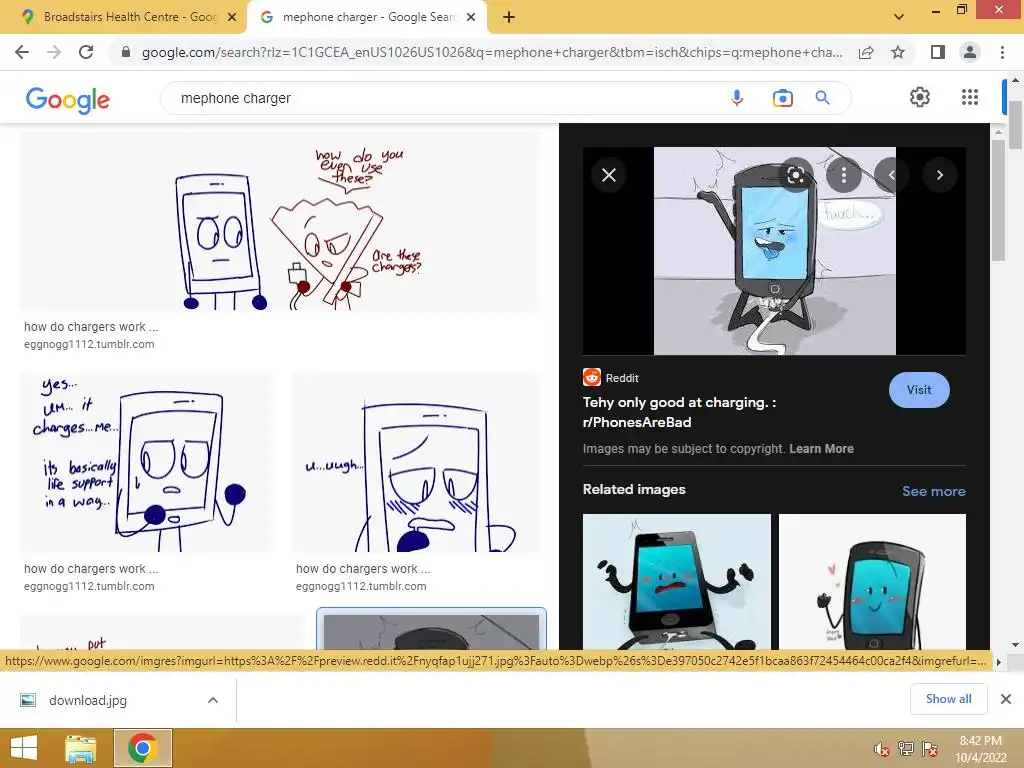Open File Explorer from the taskbar
1024x768 pixels.
coord(81,748)
